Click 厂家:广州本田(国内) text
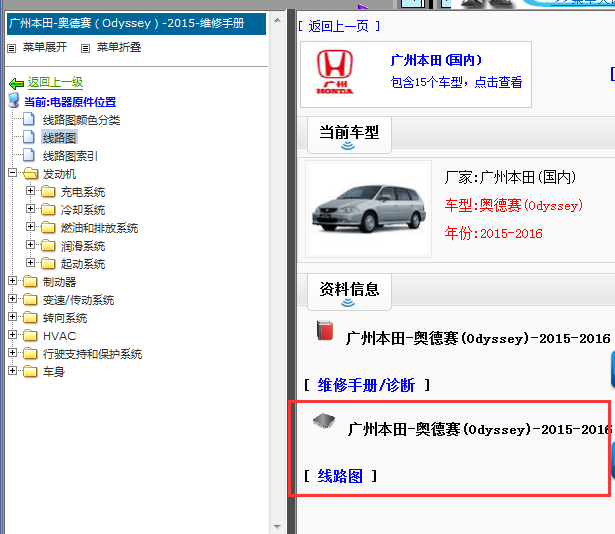 coord(510,177)
